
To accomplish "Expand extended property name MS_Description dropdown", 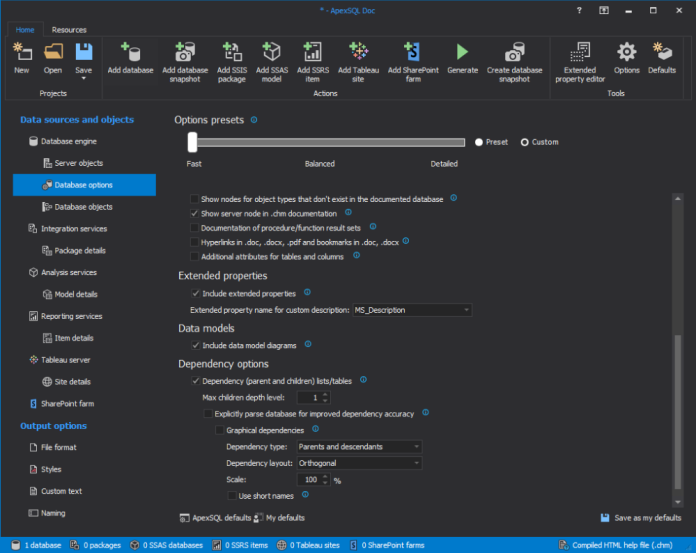I will click(412, 311).
